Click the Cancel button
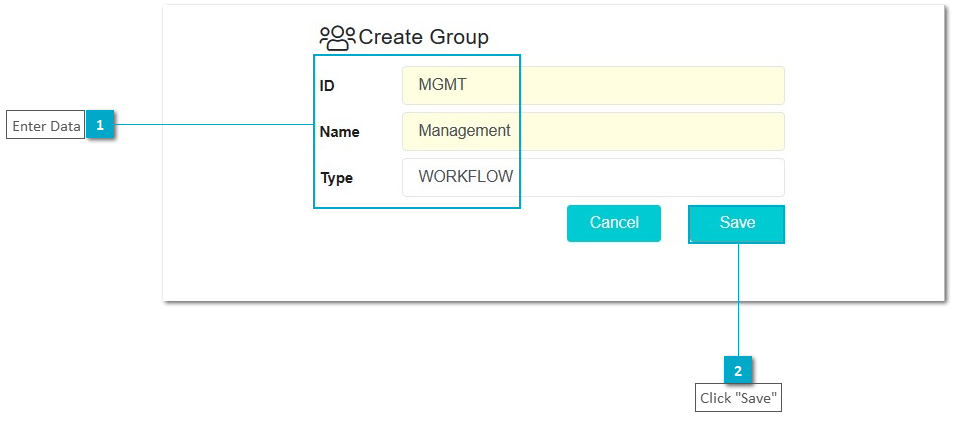 (613, 223)
